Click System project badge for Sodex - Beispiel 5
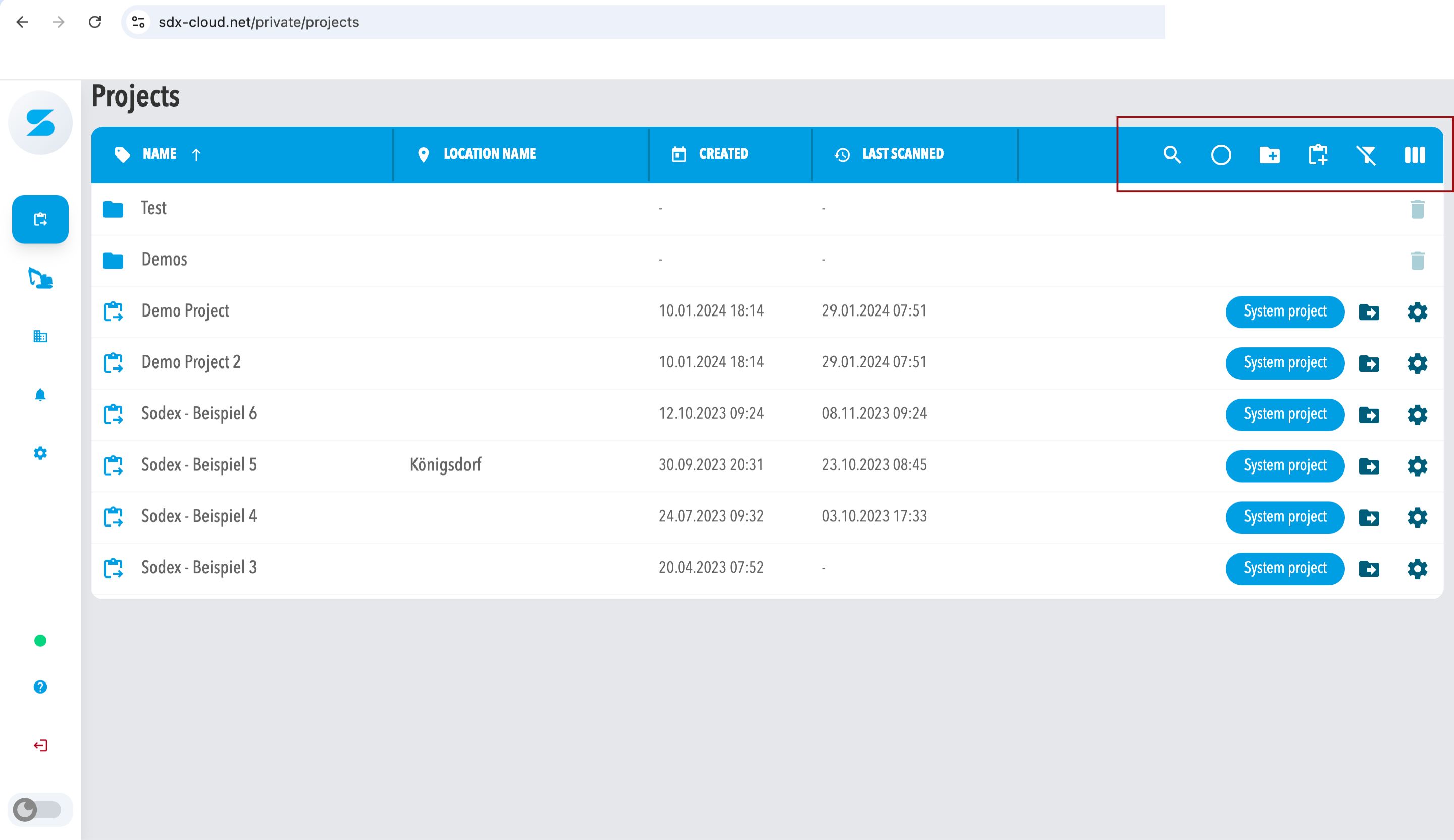The width and height of the screenshot is (1454, 840). [x=1285, y=465]
